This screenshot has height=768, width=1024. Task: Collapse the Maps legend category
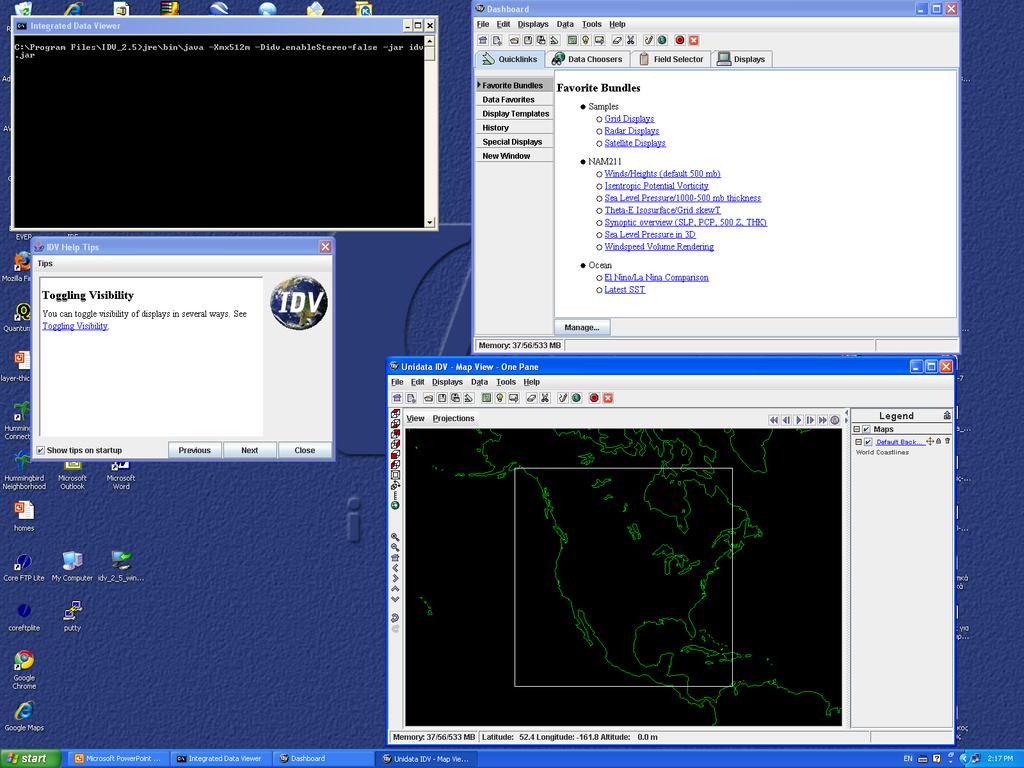pos(857,429)
